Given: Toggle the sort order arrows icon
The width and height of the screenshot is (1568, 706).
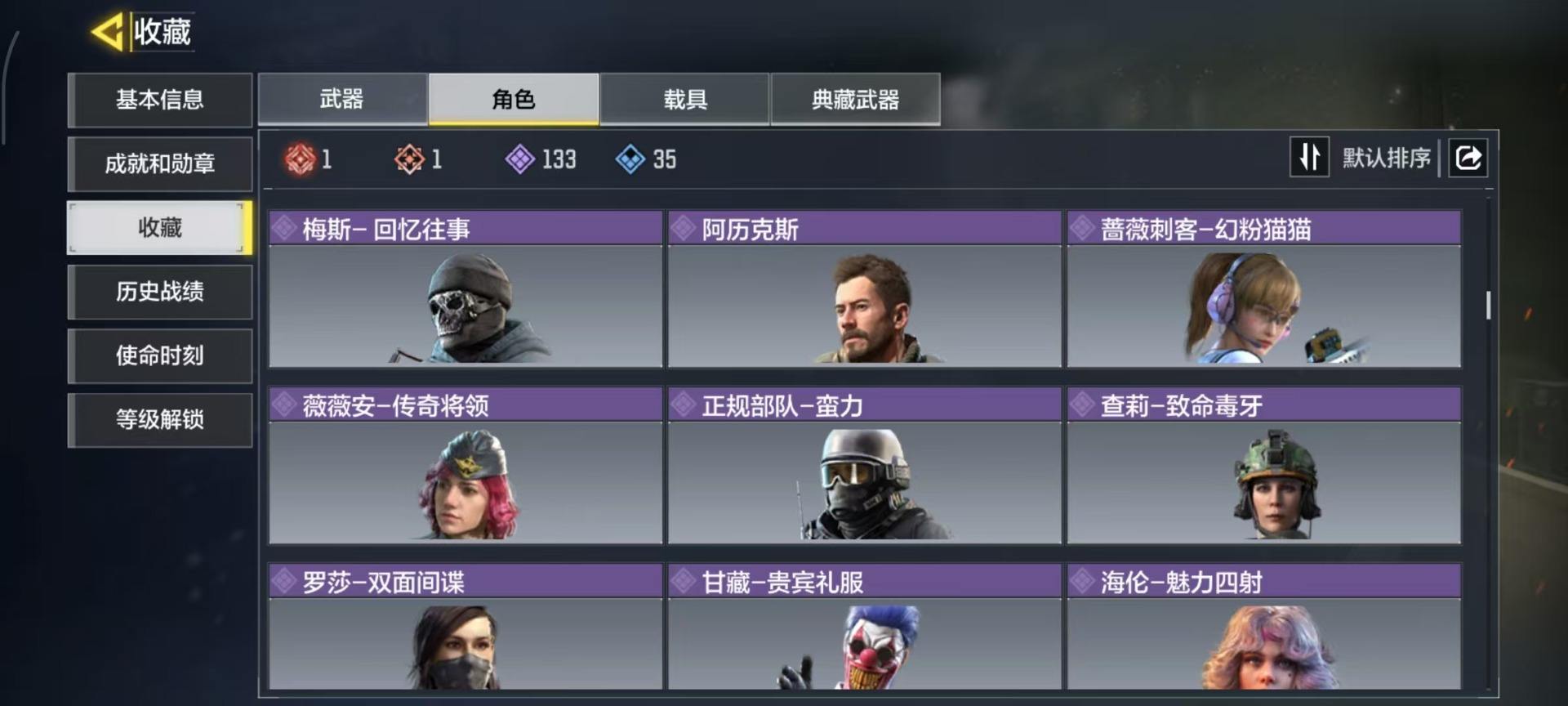Looking at the screenshot, I should (1309, 157).
